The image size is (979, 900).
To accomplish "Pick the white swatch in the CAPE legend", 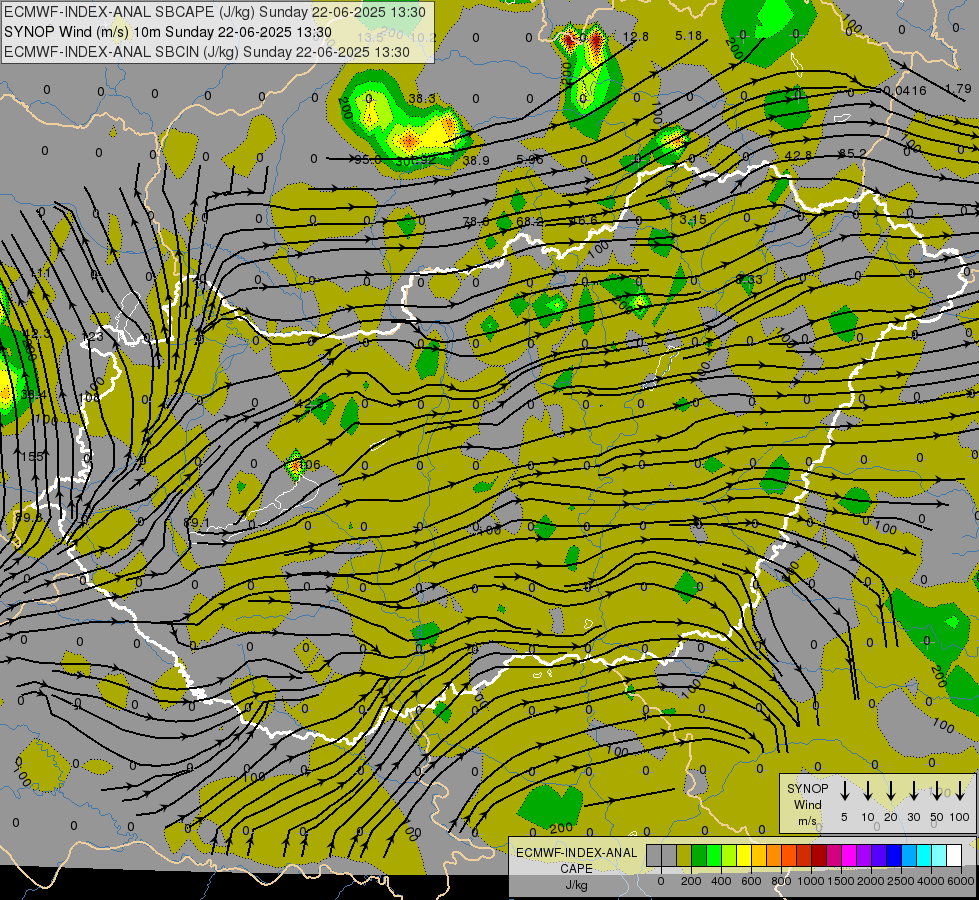I will [954, 855].
